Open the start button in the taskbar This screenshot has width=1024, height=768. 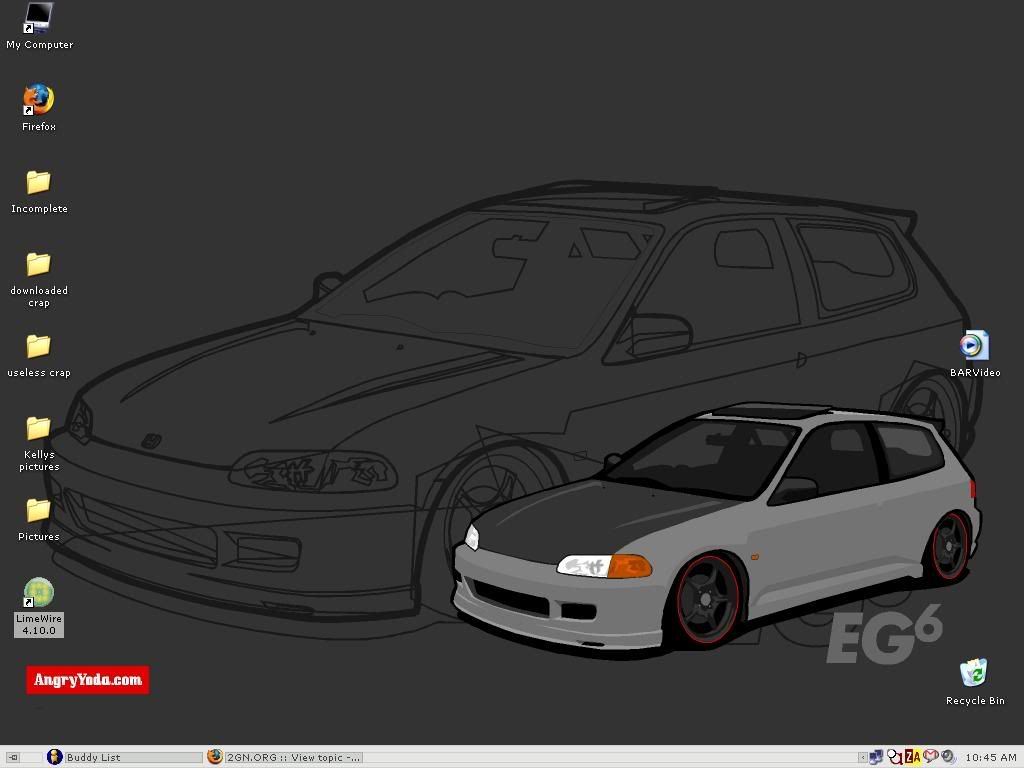(13, 758)
